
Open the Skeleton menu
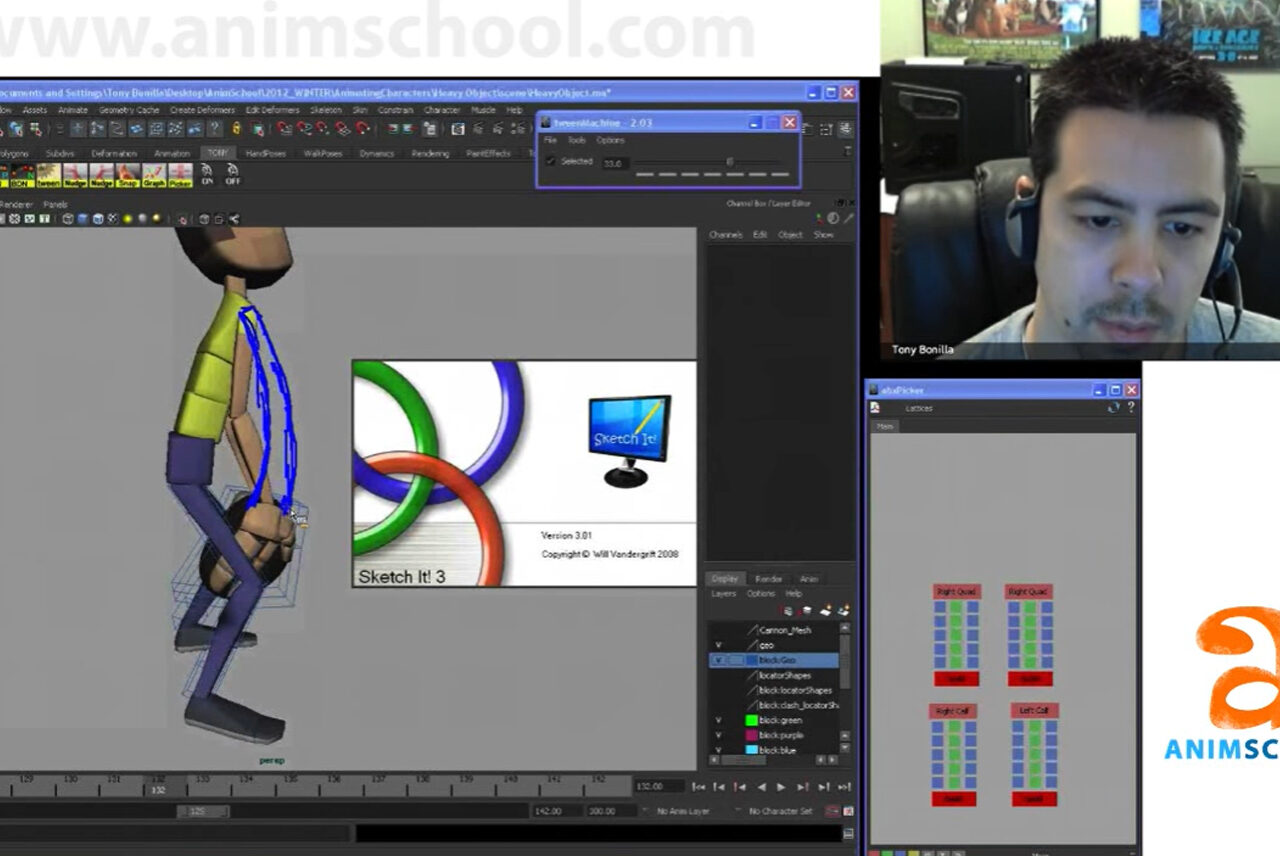pos(325,110)
